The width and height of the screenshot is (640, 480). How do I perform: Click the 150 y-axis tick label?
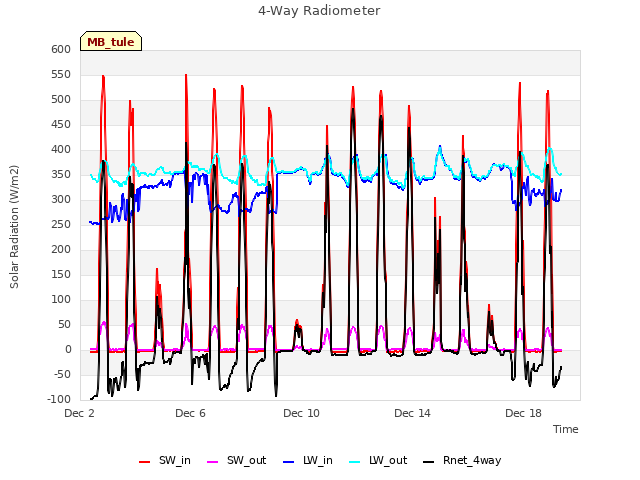(x=61, y=275)
